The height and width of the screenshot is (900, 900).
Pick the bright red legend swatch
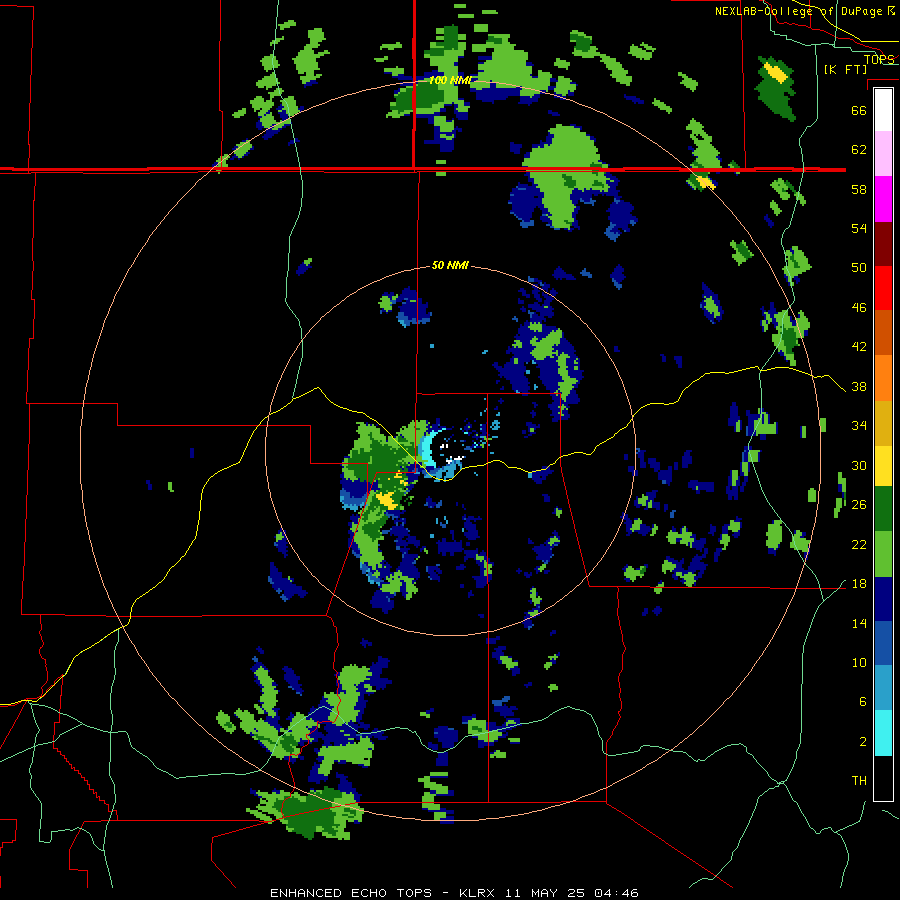coord(883,288)
